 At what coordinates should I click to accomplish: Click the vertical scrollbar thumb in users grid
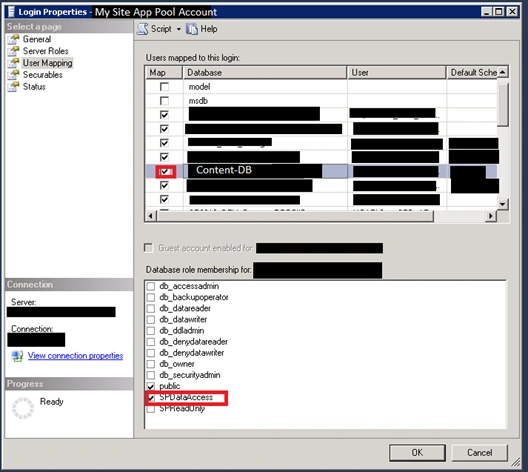pos(502,105)
